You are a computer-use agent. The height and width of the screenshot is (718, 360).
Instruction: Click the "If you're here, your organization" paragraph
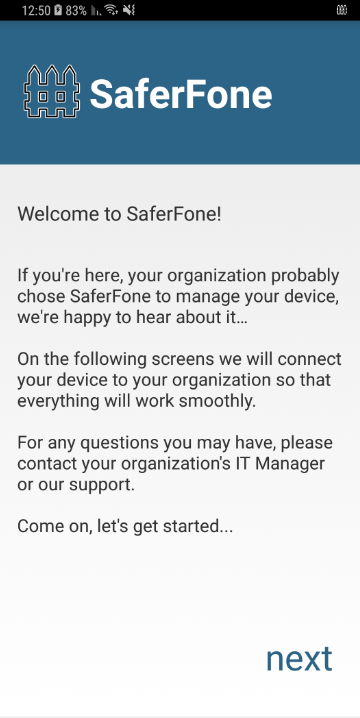[179, 297]
